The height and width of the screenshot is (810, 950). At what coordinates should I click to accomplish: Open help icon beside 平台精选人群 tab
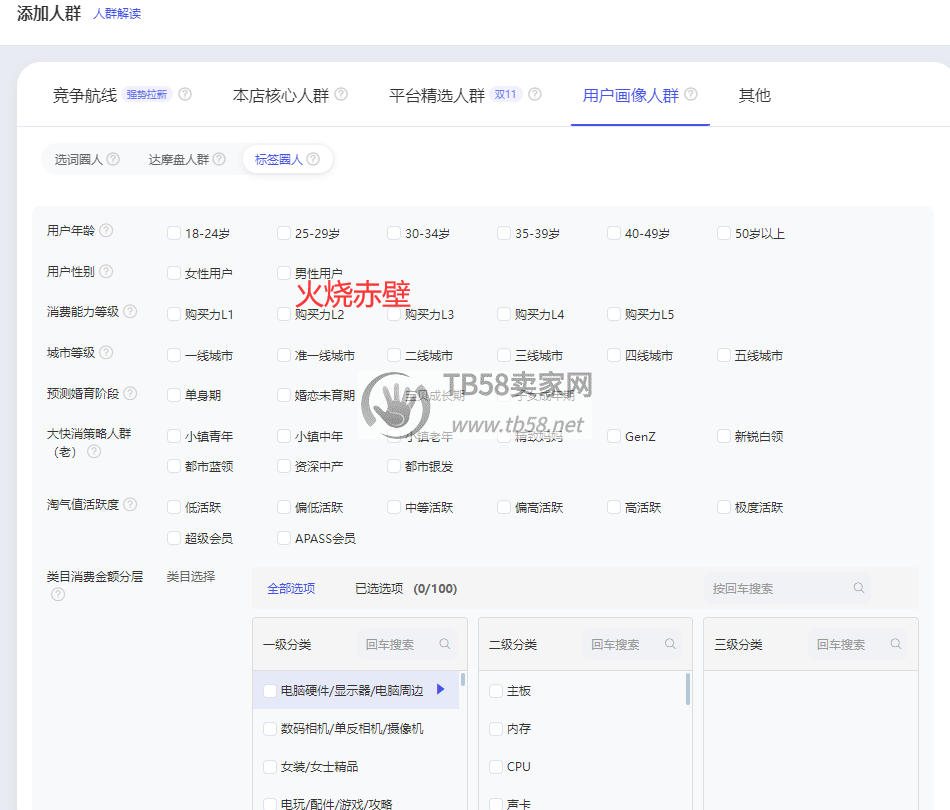(x=534, y=95)
